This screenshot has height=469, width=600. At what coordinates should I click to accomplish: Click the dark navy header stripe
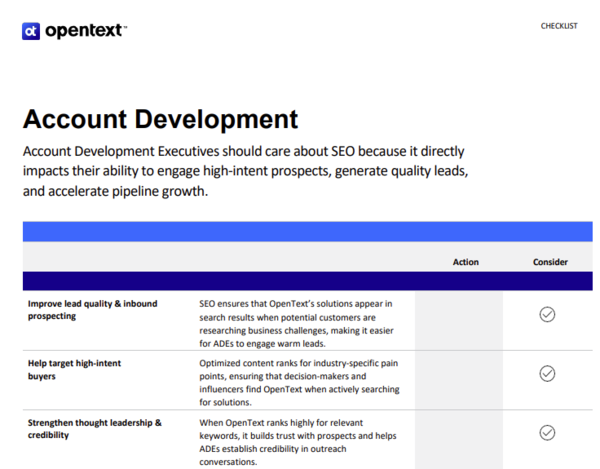coord(307,281)
